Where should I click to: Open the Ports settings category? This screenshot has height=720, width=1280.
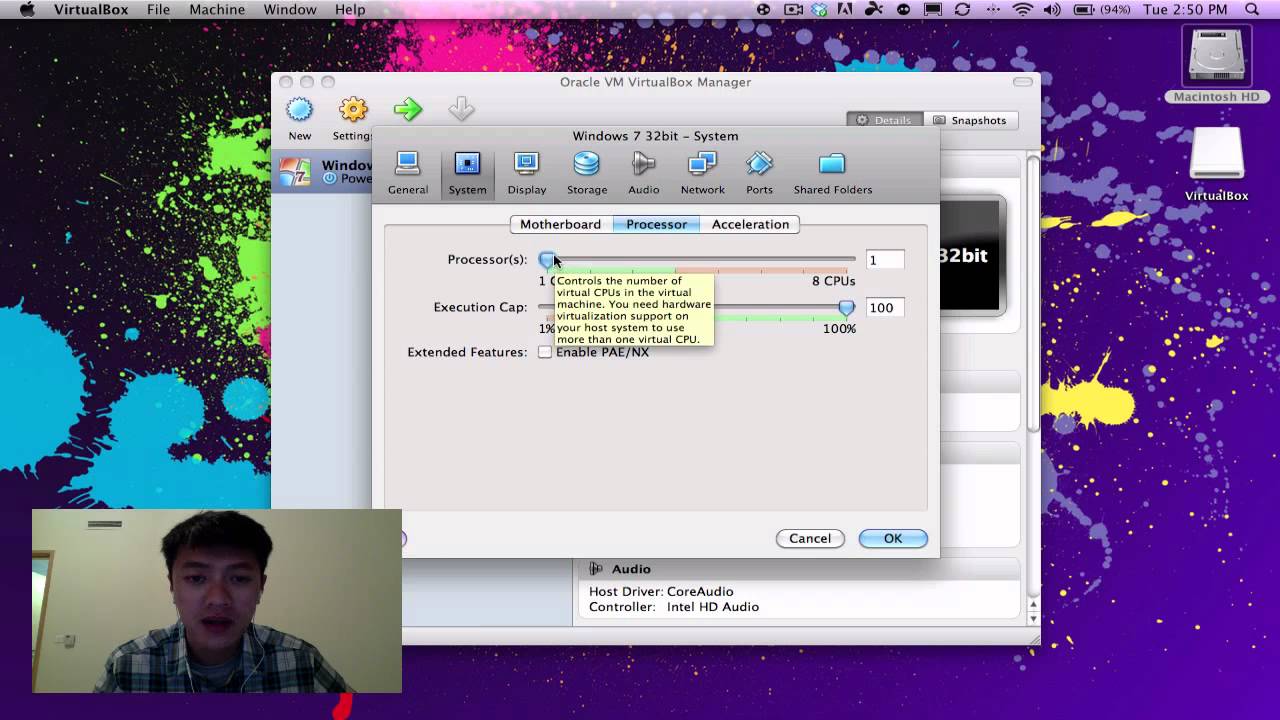tap(759, 173)
